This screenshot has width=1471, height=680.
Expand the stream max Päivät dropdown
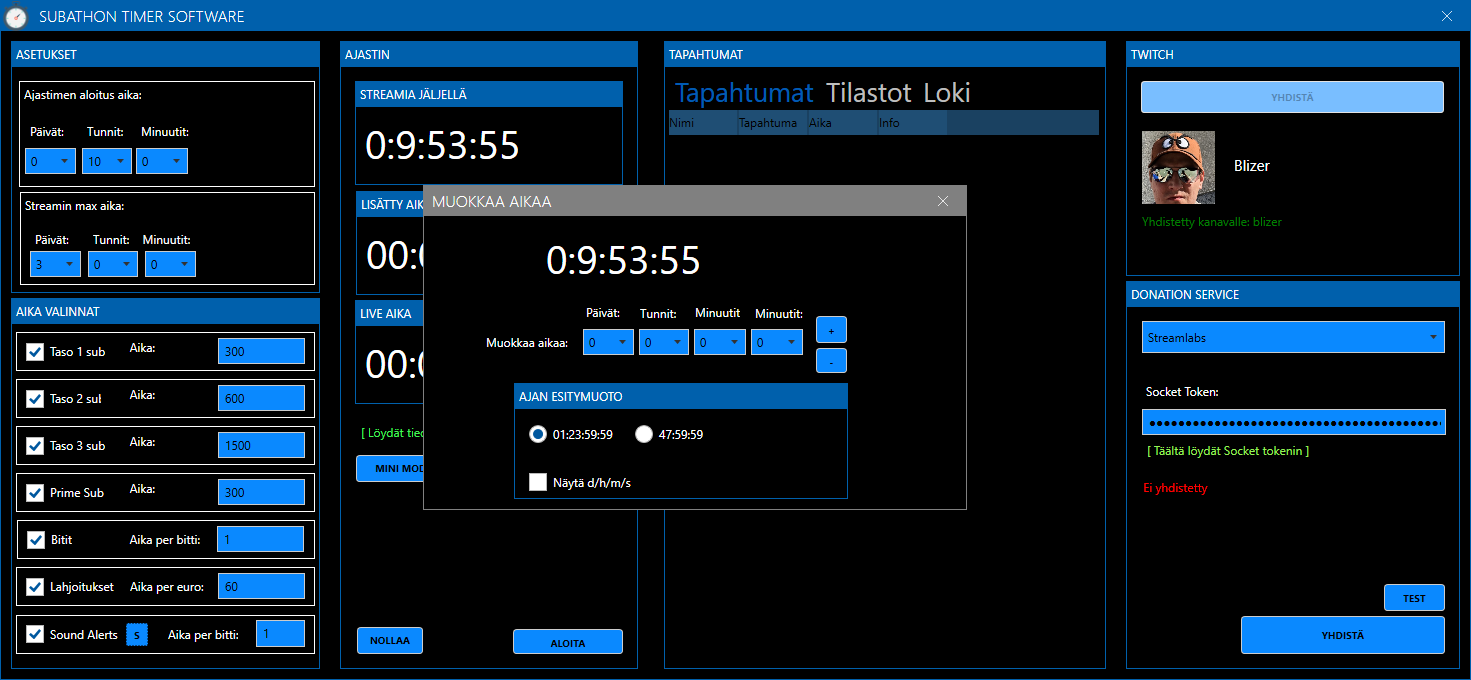[x=54, y=264]
